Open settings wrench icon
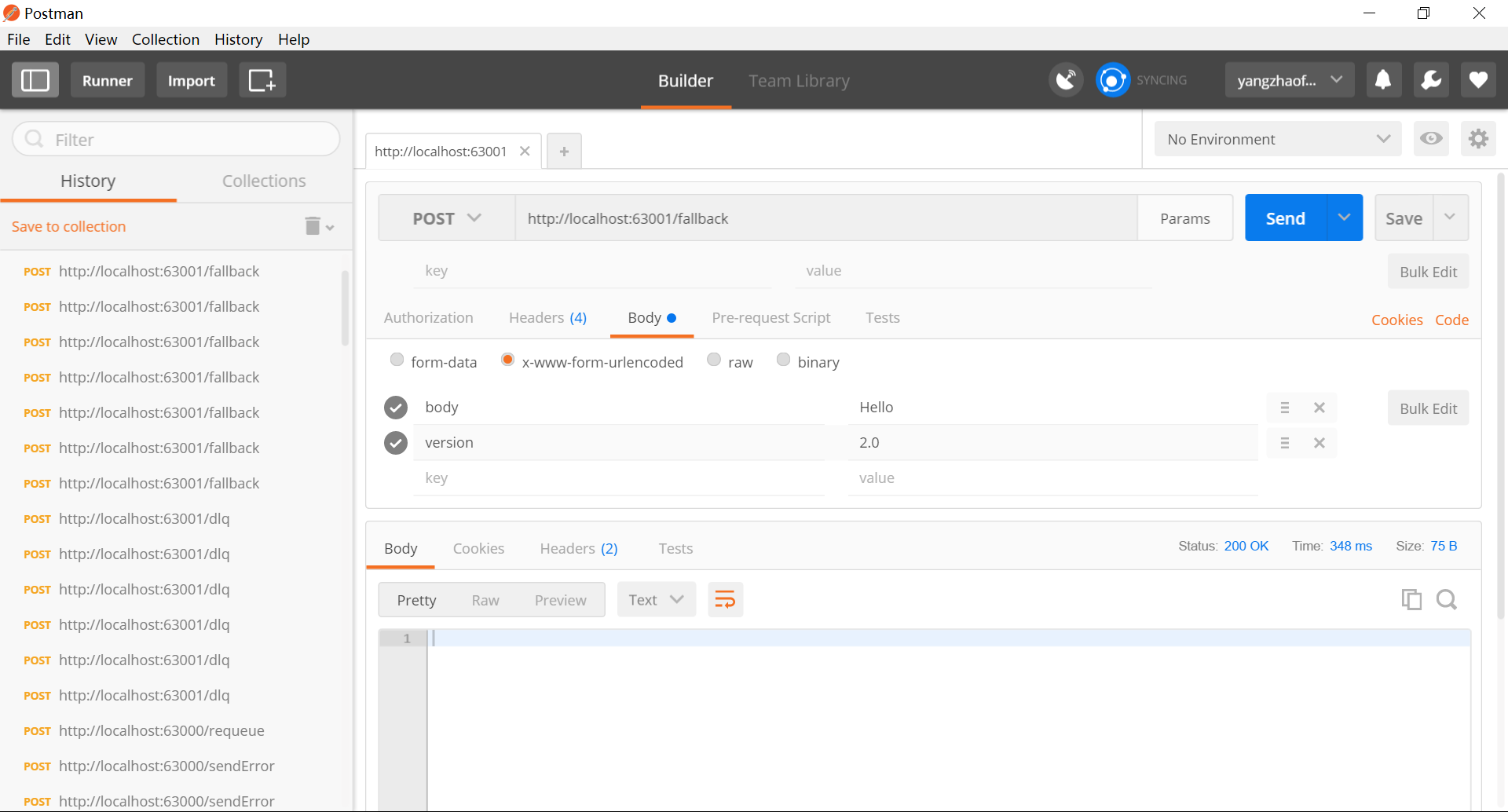 click(1431, 80)
